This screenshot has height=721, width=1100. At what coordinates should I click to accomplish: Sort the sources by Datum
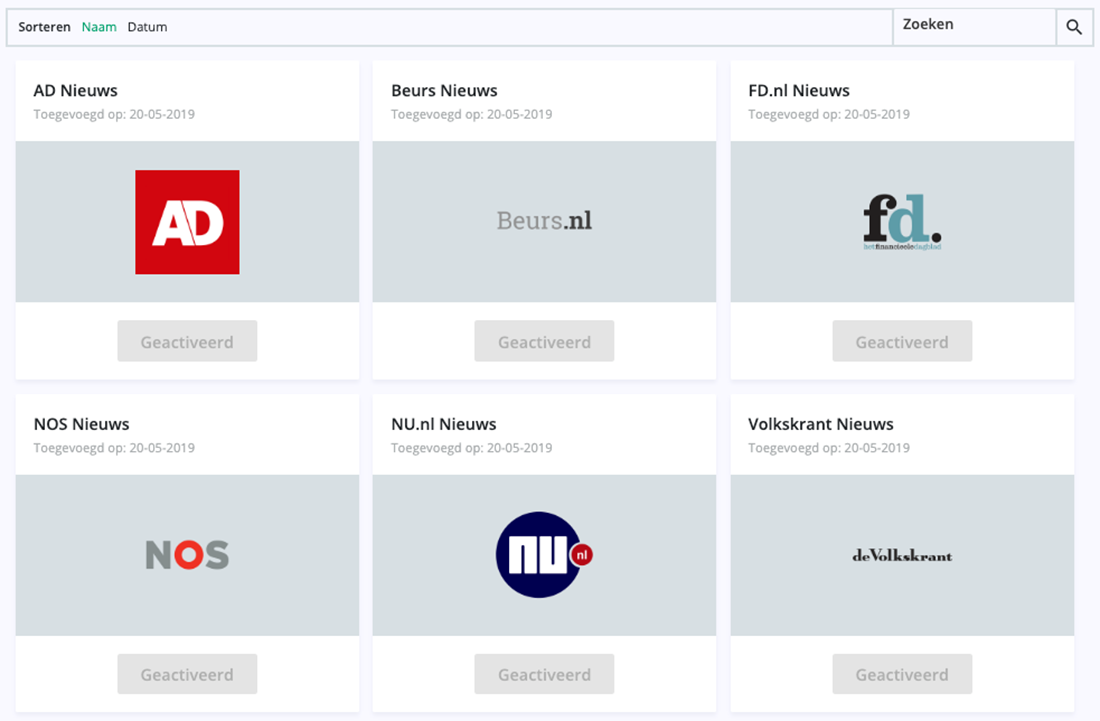[147, 27]
